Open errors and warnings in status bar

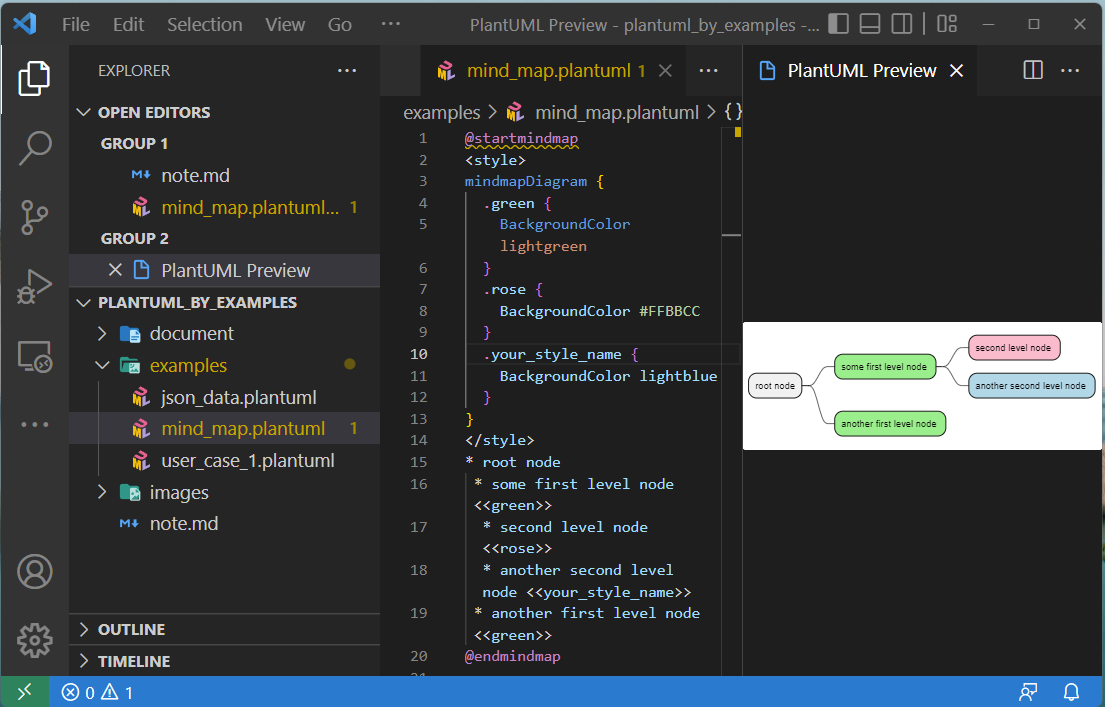97,692
